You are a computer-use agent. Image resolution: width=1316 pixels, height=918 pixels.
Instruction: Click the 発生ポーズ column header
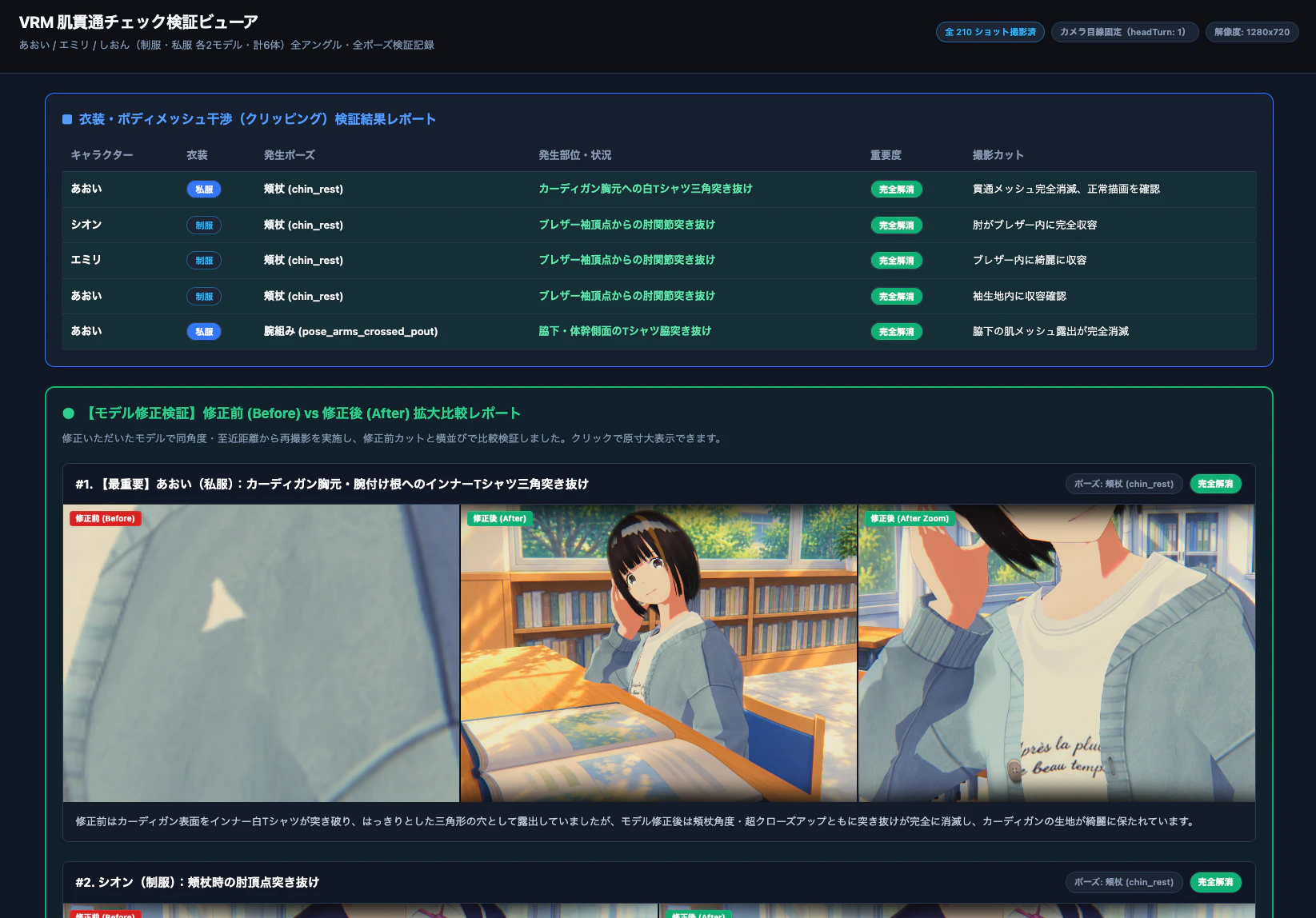290,155
